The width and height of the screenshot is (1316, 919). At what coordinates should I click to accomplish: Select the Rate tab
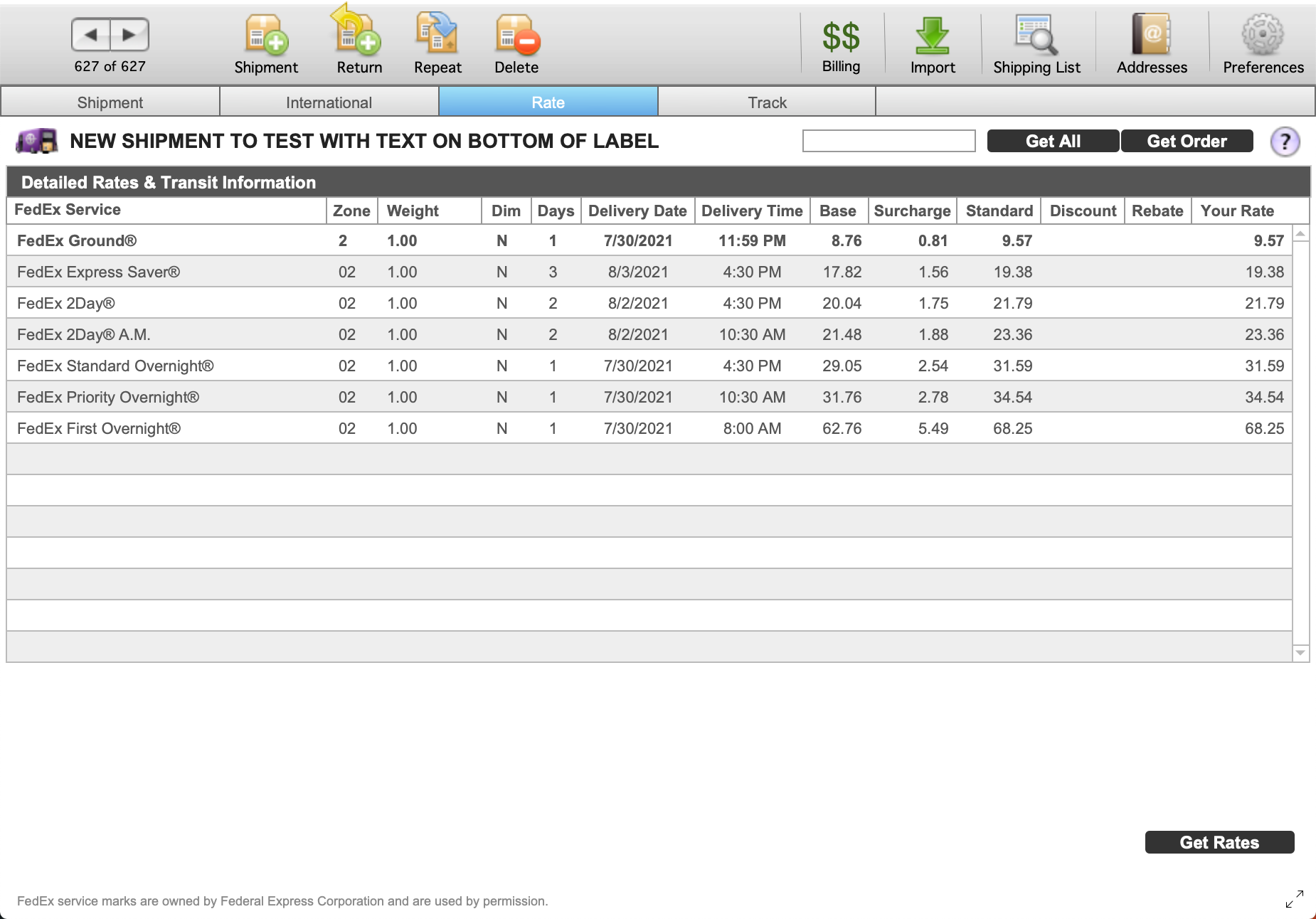548,102
